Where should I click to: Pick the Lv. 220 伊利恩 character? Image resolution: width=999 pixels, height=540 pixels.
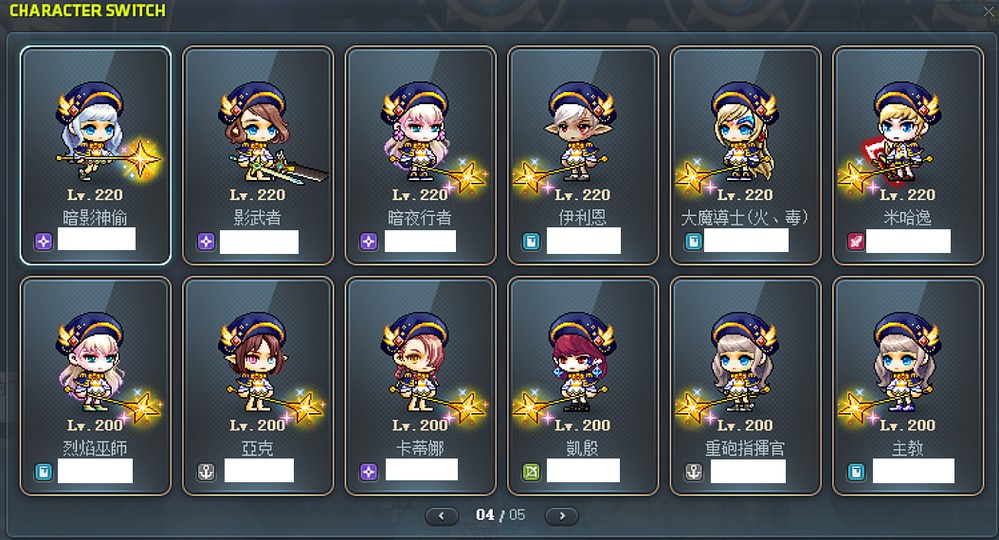[583, 155]
